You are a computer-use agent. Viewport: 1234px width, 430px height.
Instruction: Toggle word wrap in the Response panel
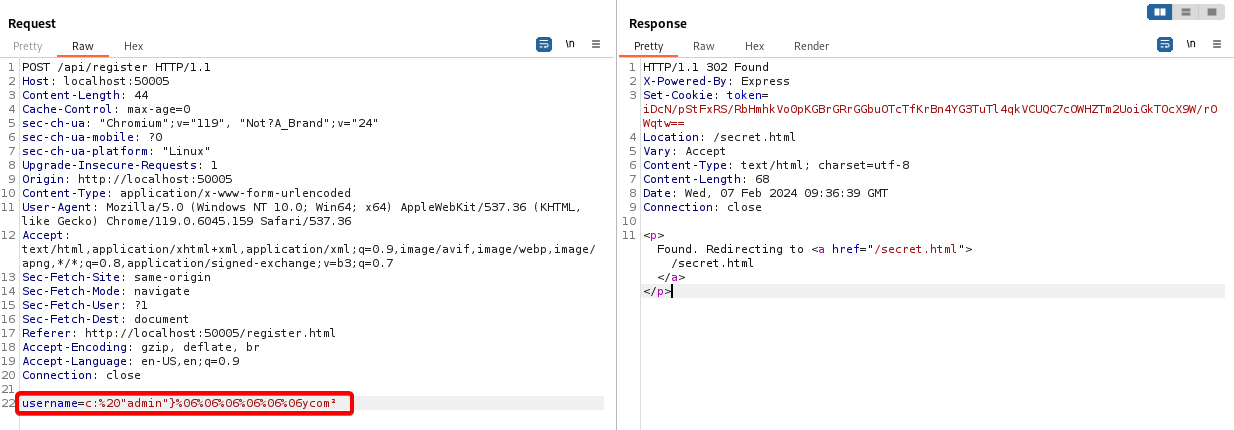[x=1165, y=44]
